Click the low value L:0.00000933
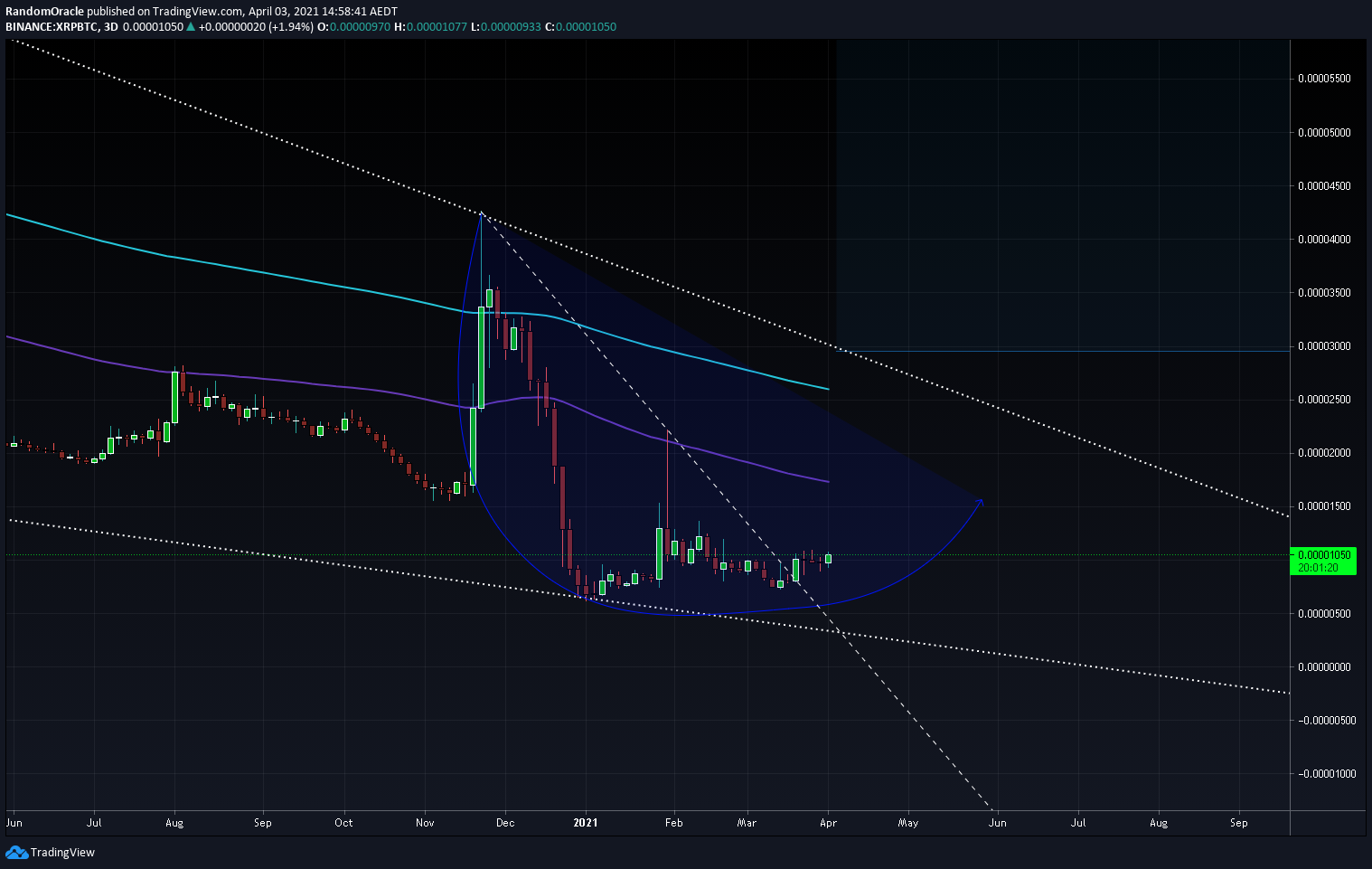 505,26
